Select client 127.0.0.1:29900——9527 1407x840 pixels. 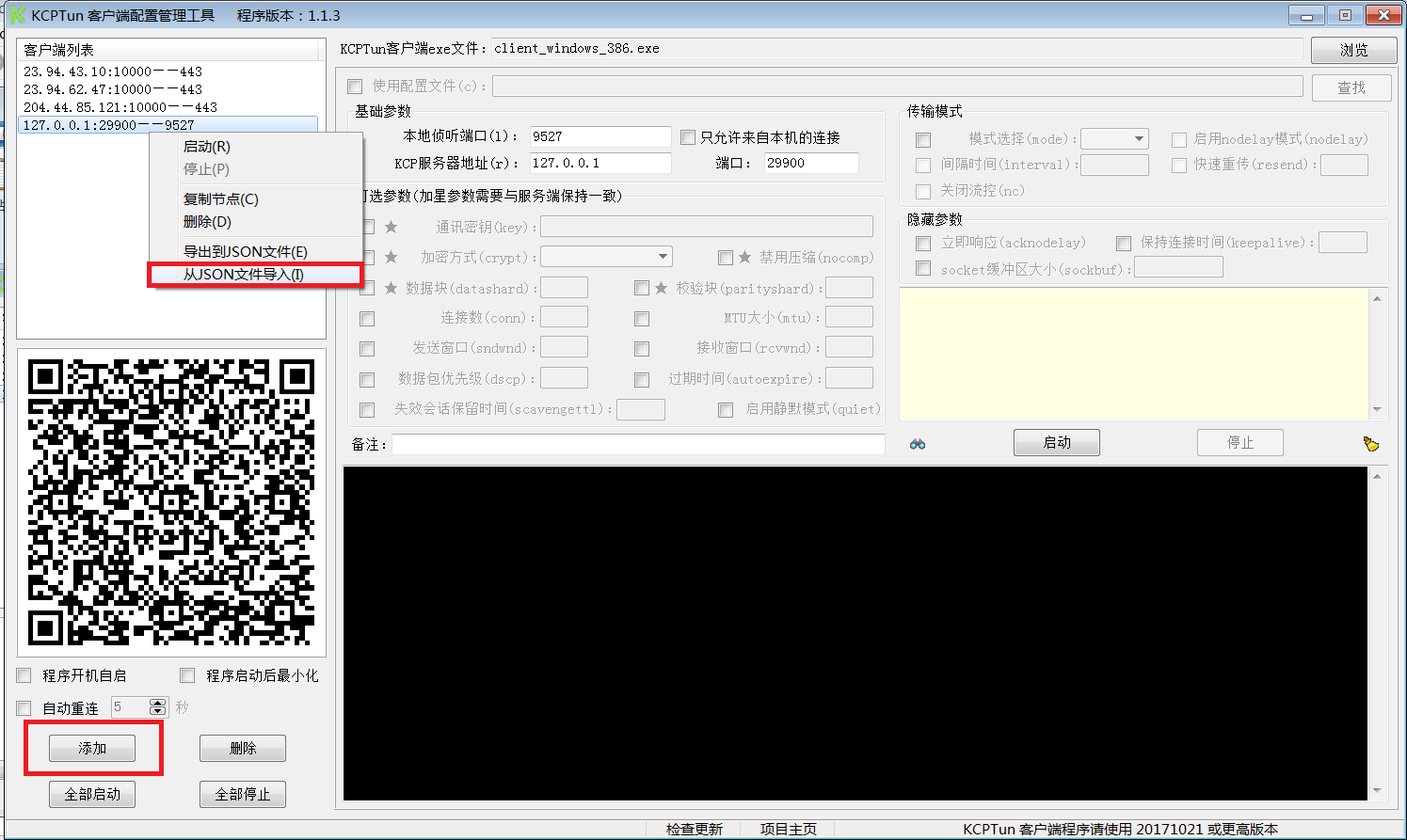tap(168, 125)
